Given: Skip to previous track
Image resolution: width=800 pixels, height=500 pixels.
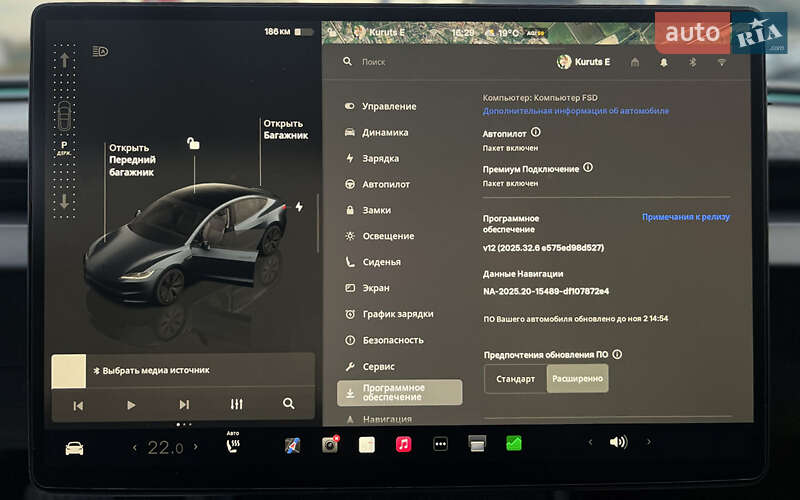Looking at the screenshot, I should pyautogui.click(x=78, y=406).
